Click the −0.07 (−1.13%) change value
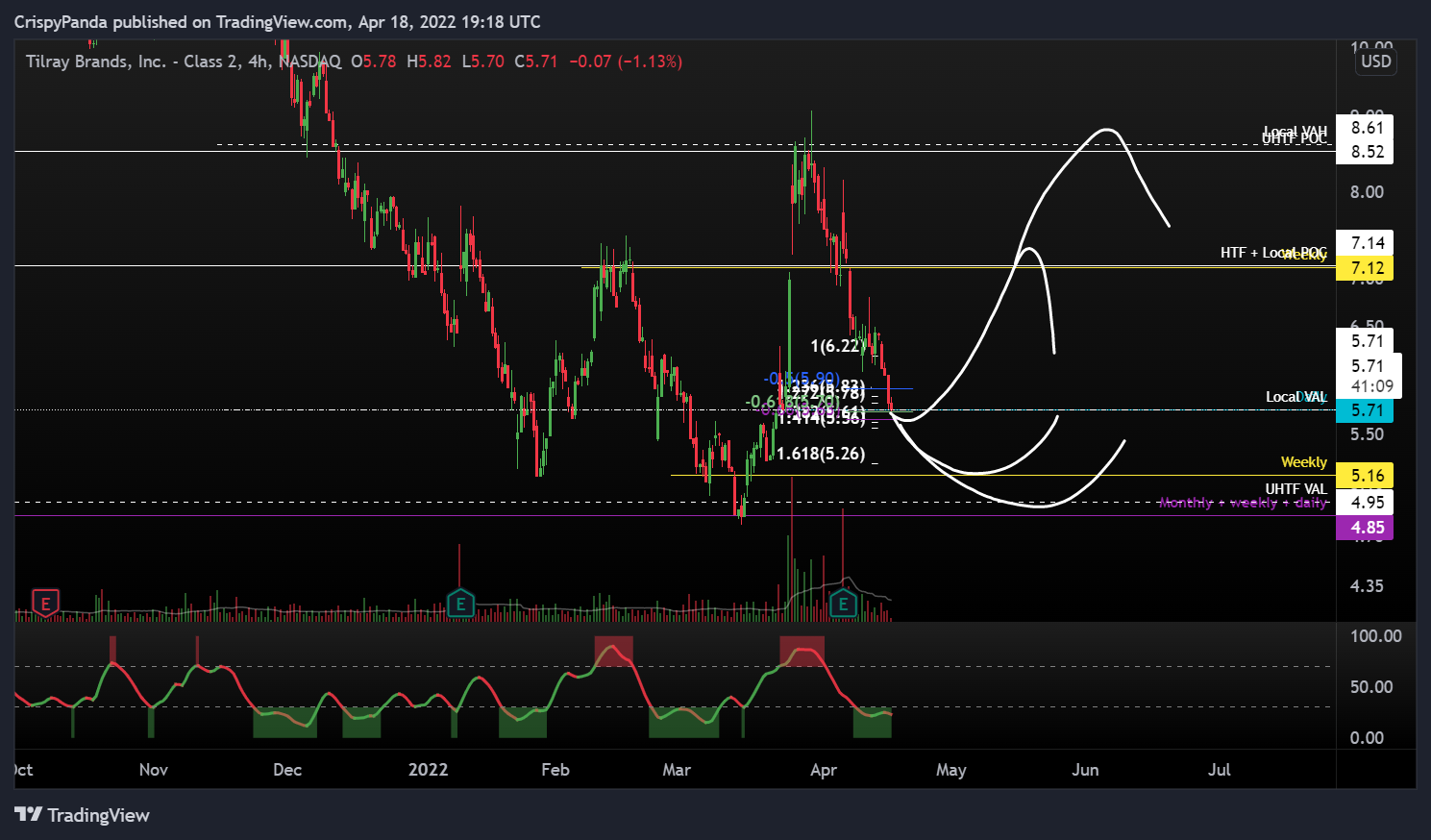 (x=626, y=62)
